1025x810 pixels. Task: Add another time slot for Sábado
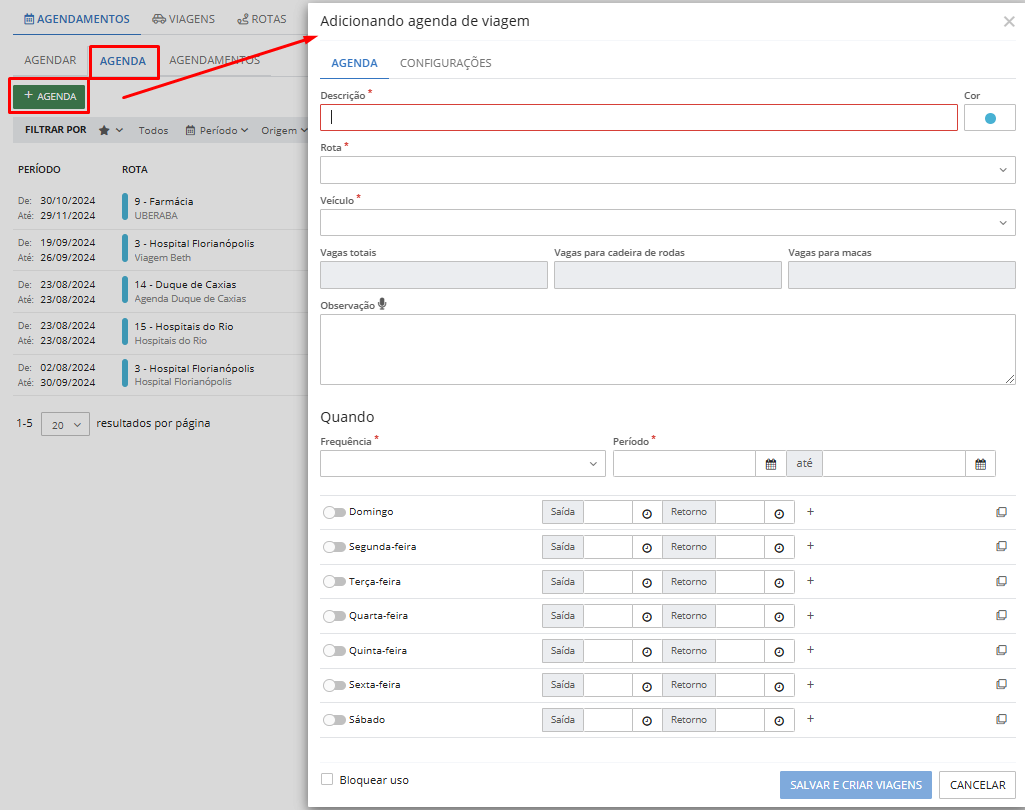tap(811, 718)
